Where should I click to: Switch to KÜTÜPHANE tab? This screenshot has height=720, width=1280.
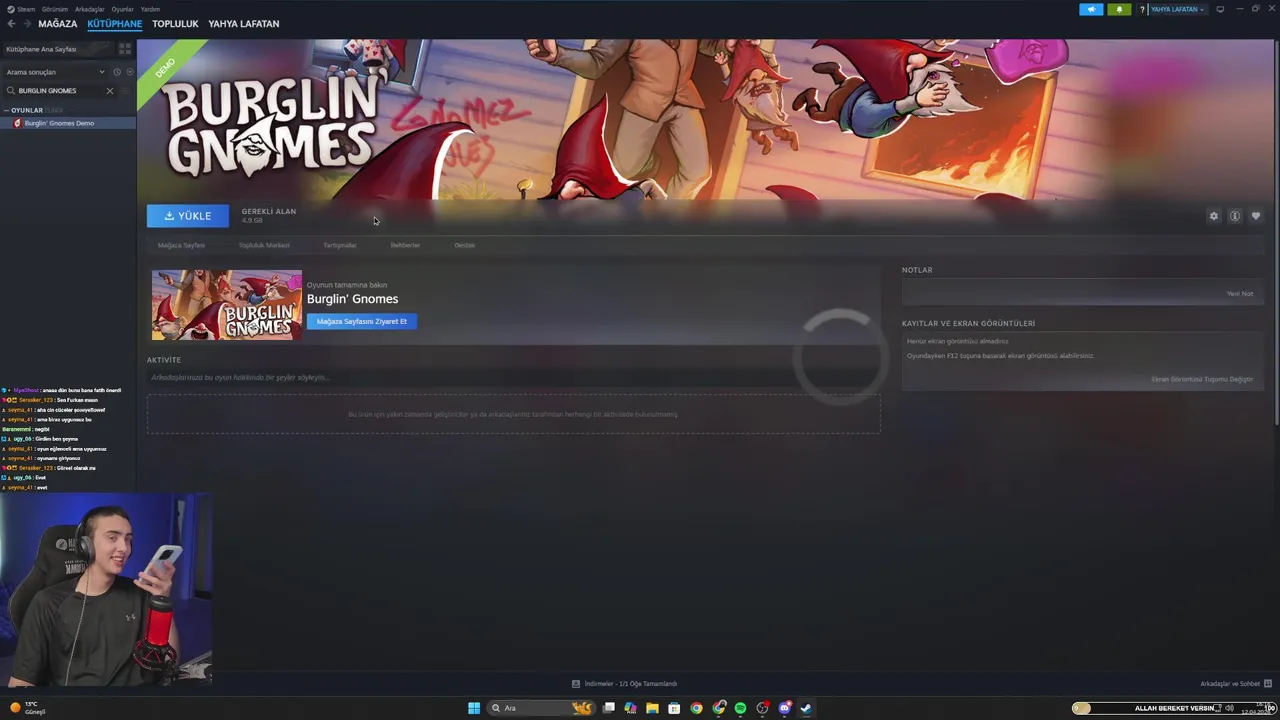pyautogui.click(x=114, y=23)
